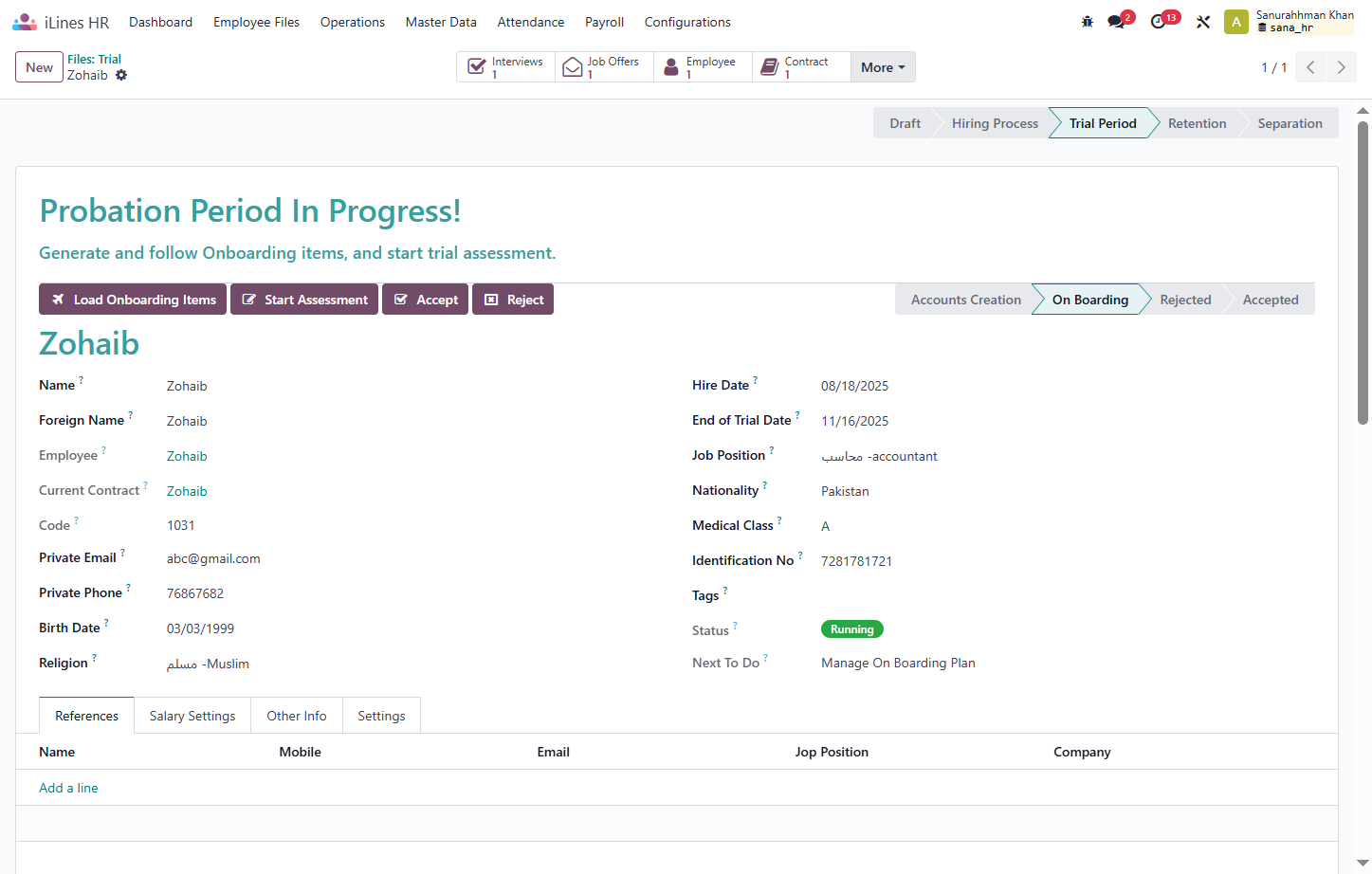This screenshot has width=1372, height=874.
Task: Click the Private Email field value
Action: tap(213, 558)
